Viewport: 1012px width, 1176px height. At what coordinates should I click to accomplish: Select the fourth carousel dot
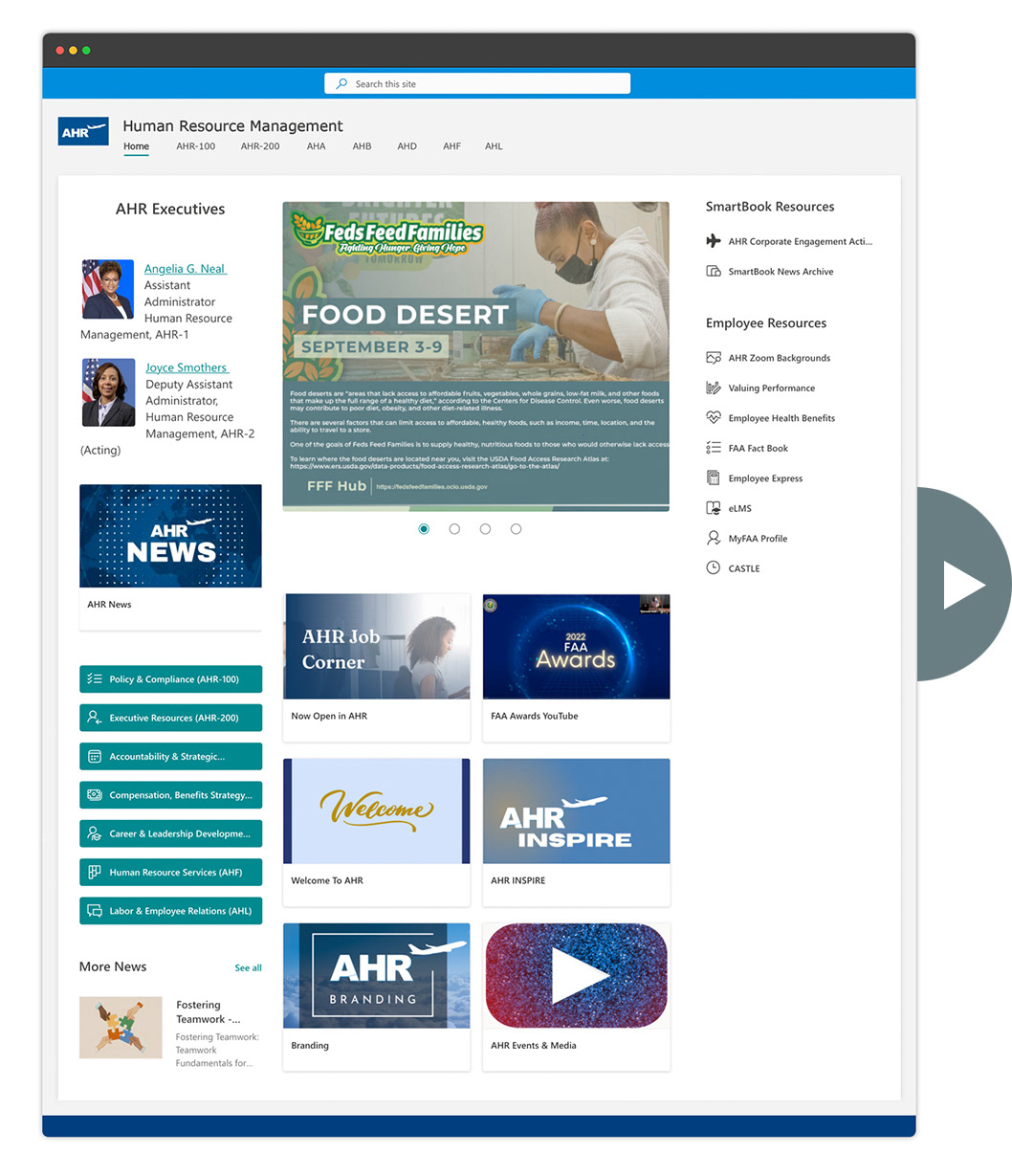(x=516, y=528)
